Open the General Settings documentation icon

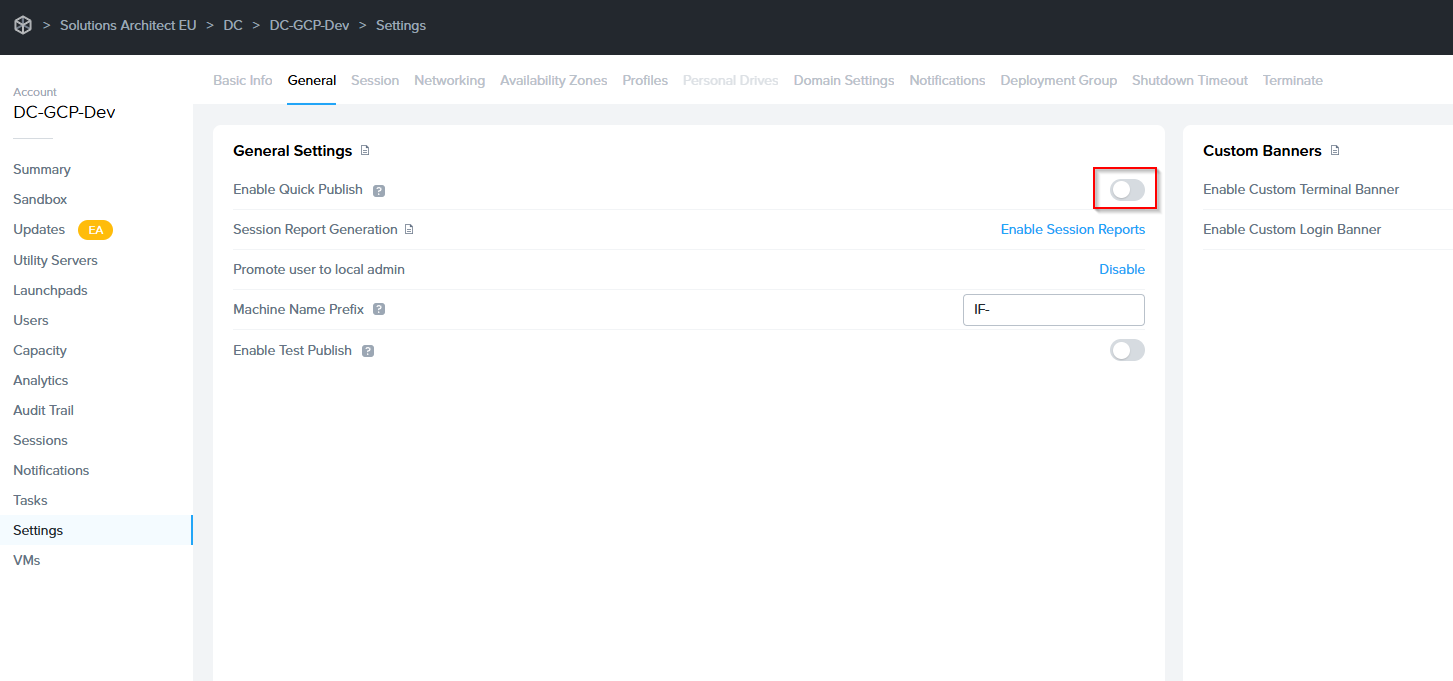pyautogui.click(x=365, y=151)
